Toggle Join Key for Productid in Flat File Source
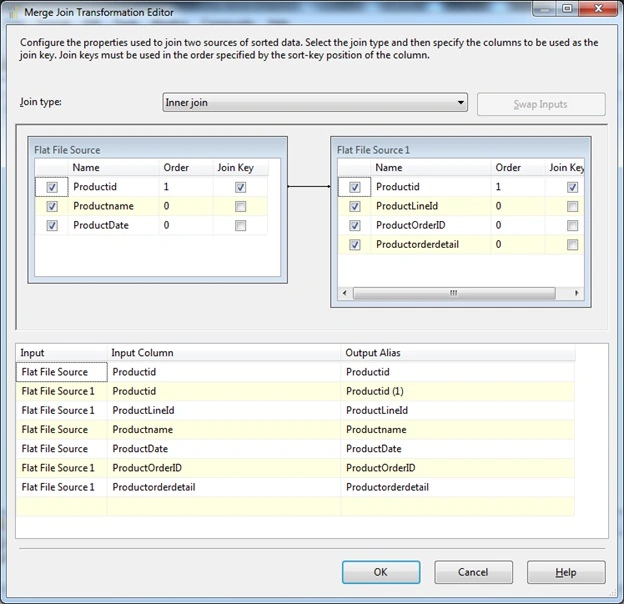 tap(240, 187)
